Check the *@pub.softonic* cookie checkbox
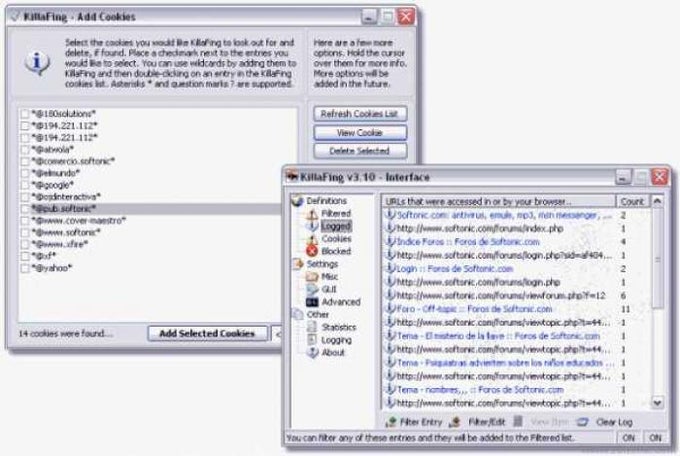The width and height of the screenshot is (680, 456). pos(25,209)
